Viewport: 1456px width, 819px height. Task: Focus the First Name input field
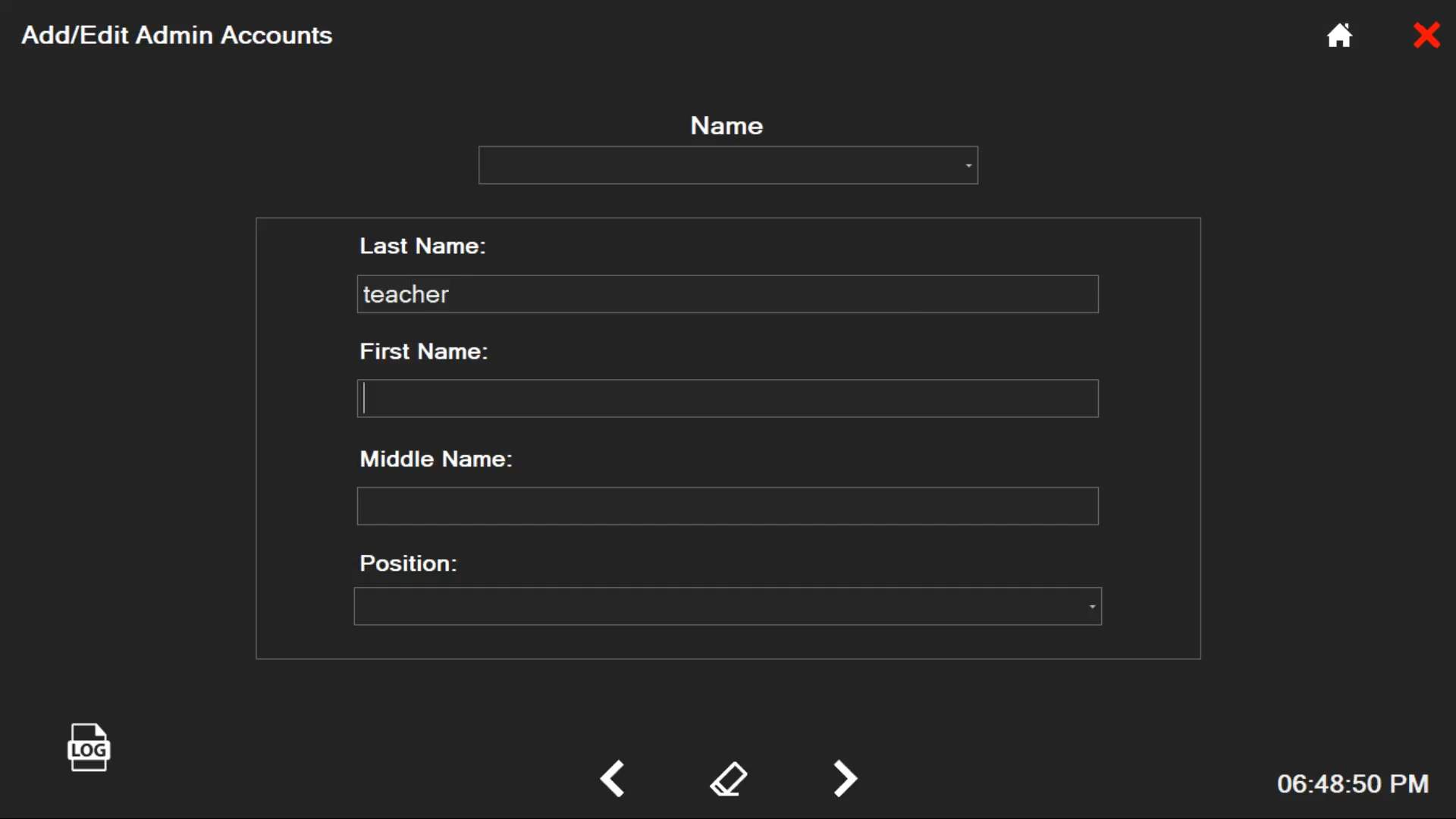728,399
